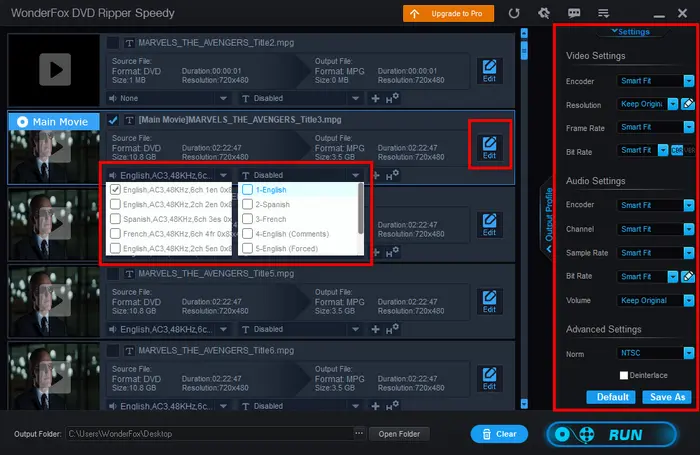Image resolution: width=700 pixels, height=455 pixels.
Task: Rename Title2.mpg using T icon
Action: 129,43
